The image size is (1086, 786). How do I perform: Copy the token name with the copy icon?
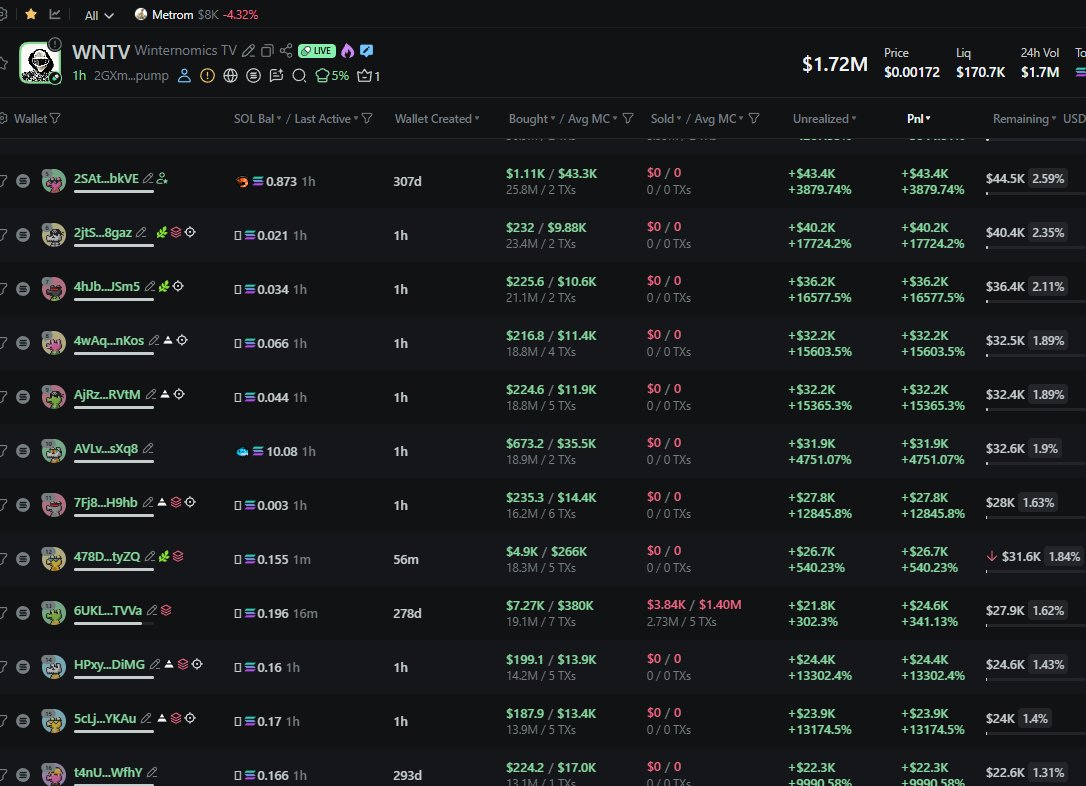coord(267,51)
